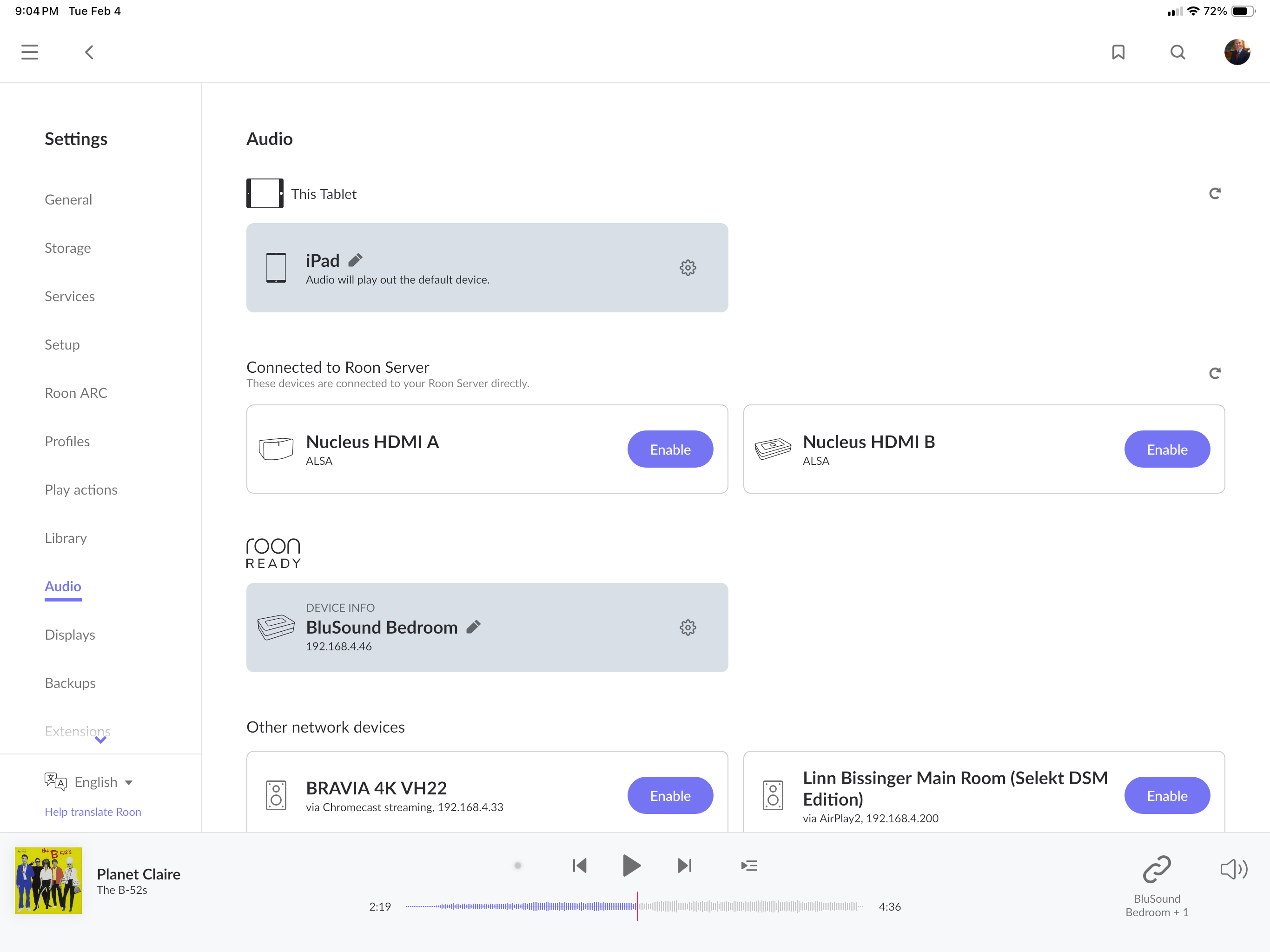Click the Roon Ready logo
The image size is (1270, 952).
pos(273,553)
